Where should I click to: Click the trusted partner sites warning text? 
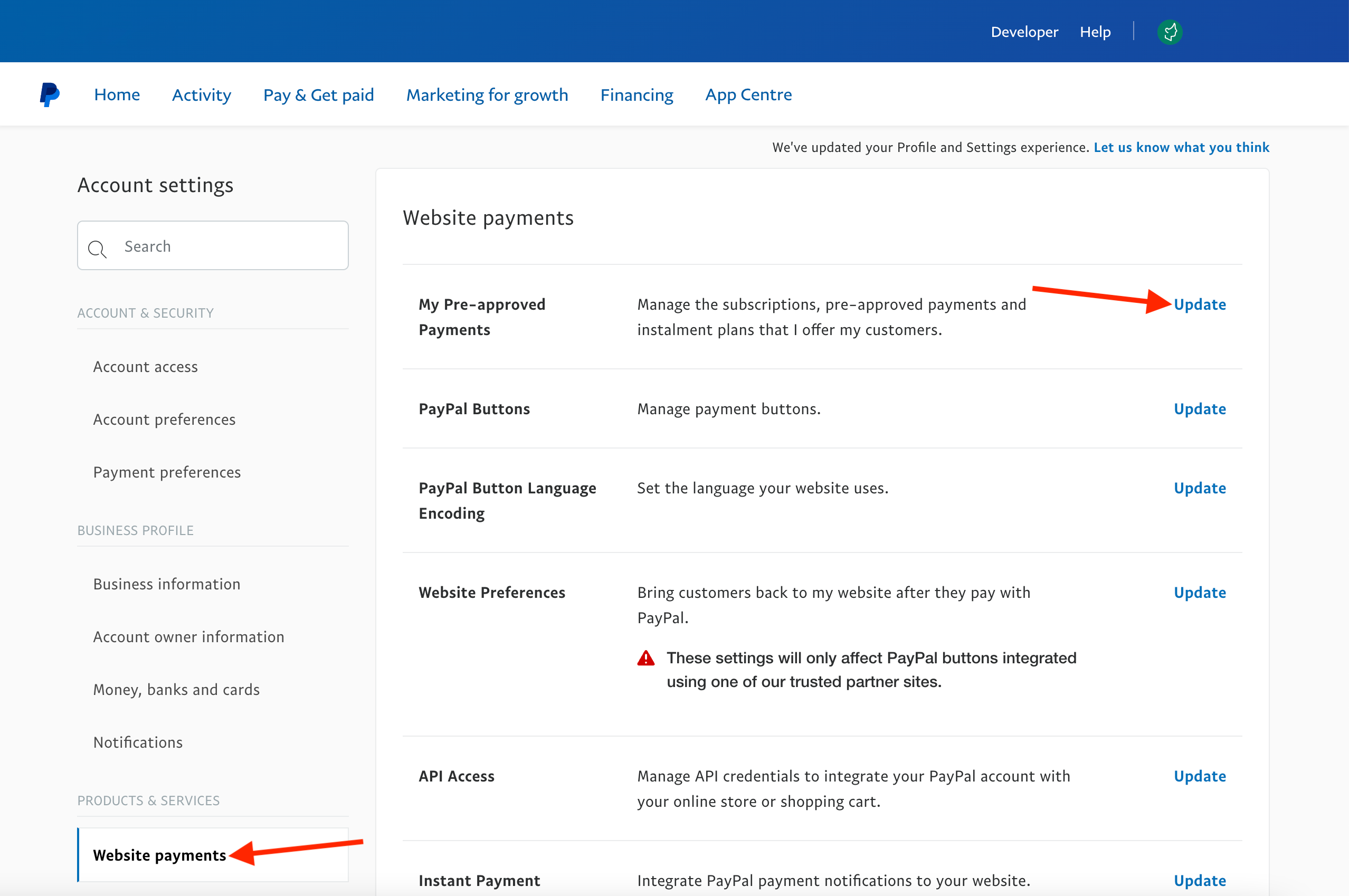(871, 670)
